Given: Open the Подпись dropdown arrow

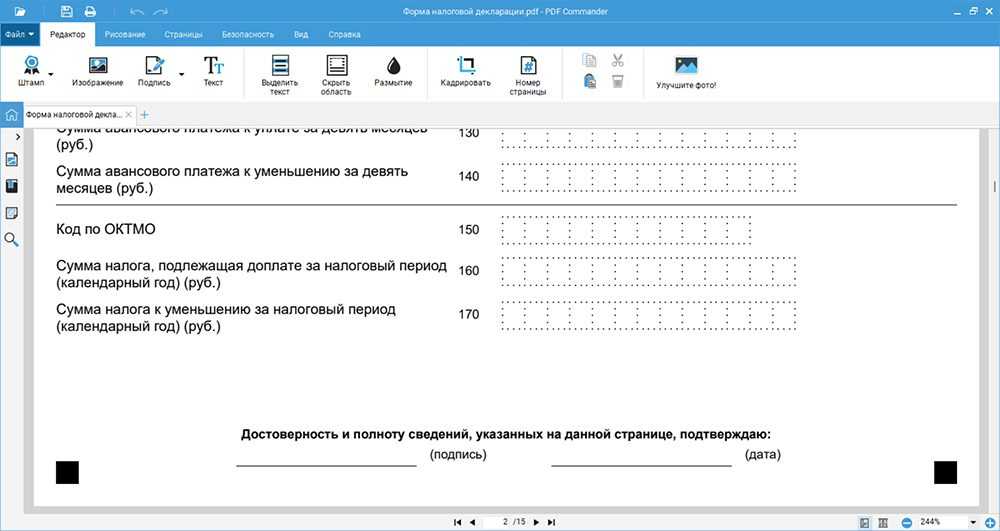Looking at the screenshot, I should click(x=181, y=73).
